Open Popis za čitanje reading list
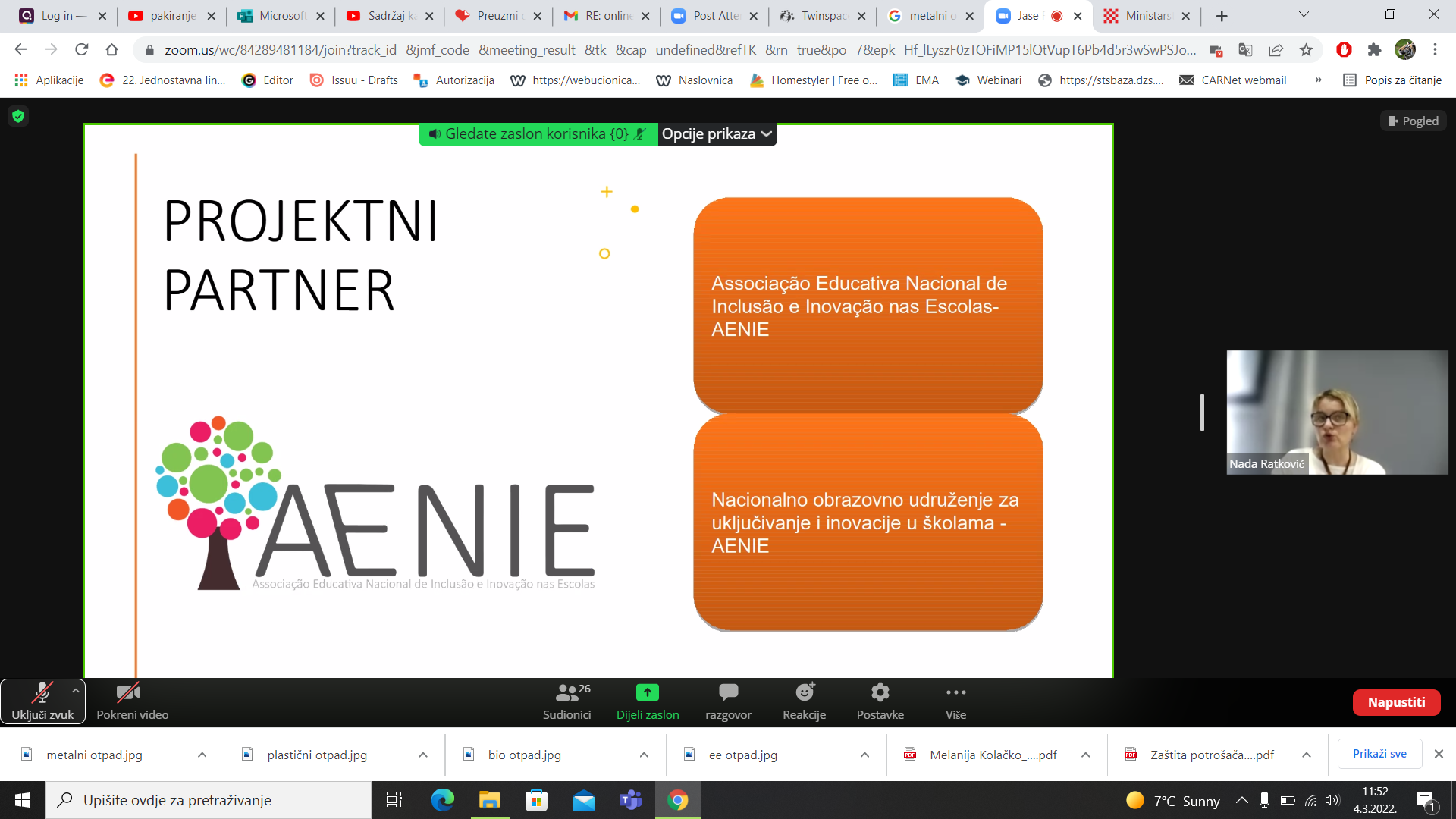 (x=1392, y=80)
